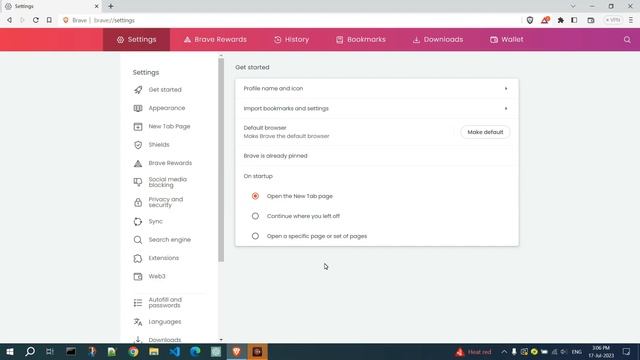Switch to the Settings top tab

click(136, 40)
